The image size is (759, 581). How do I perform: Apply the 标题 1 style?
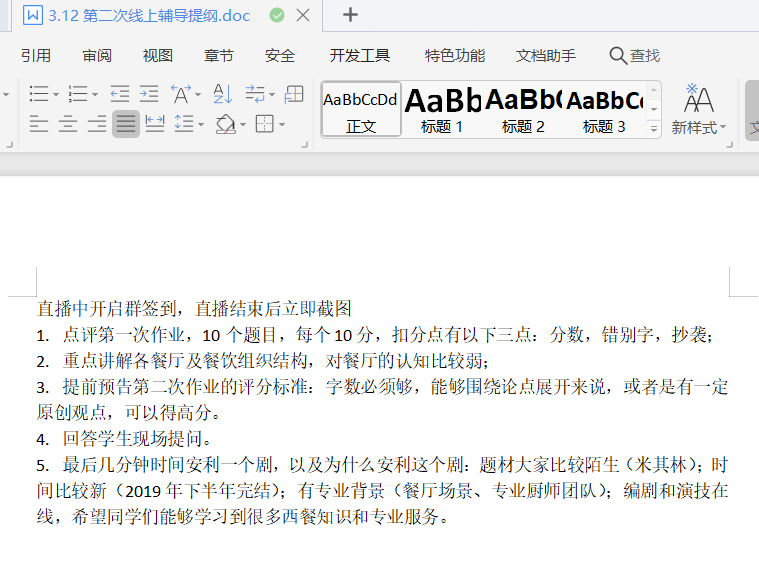coord(442,110)
